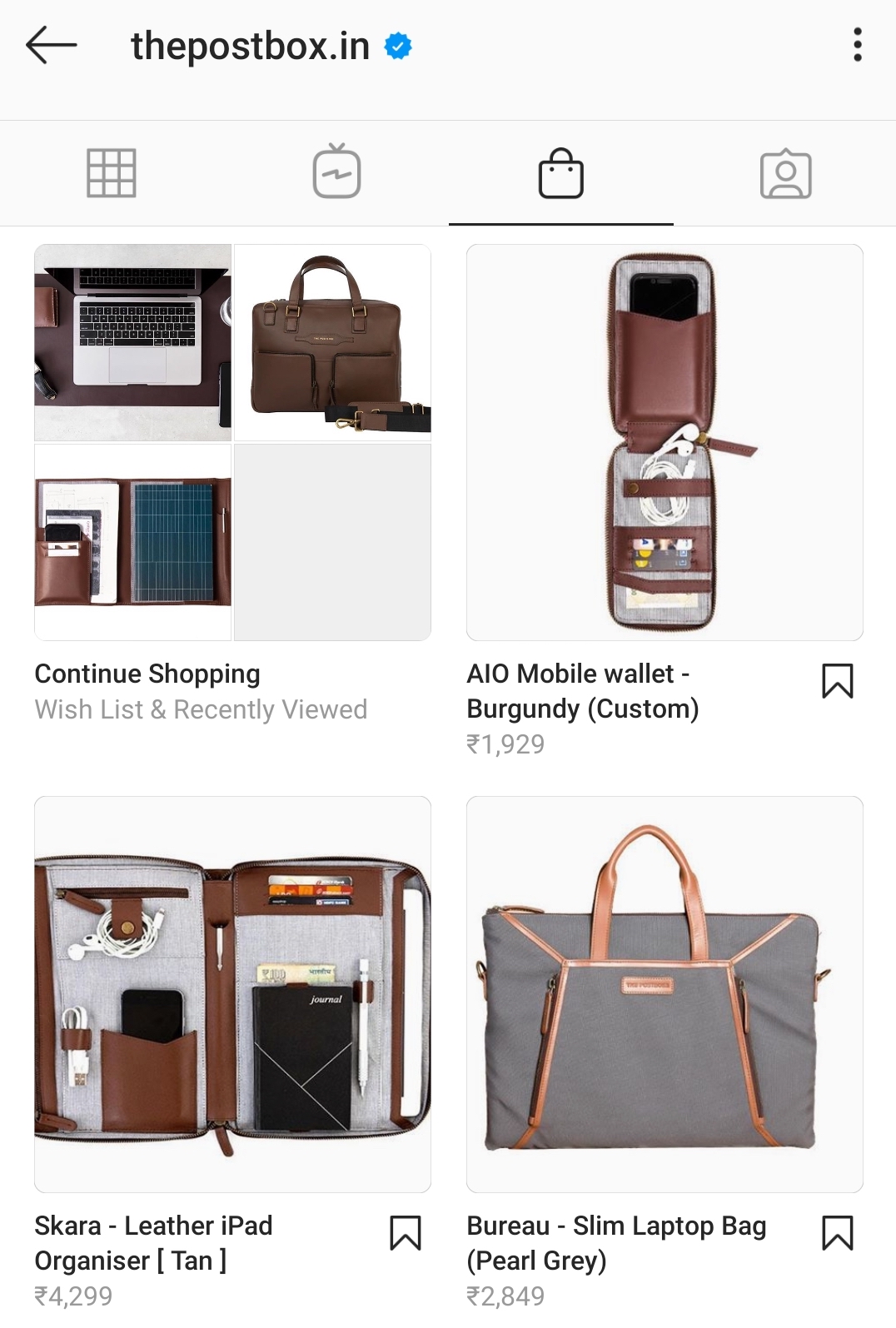Save AIO Mobile wallet to wishlist

838,680
